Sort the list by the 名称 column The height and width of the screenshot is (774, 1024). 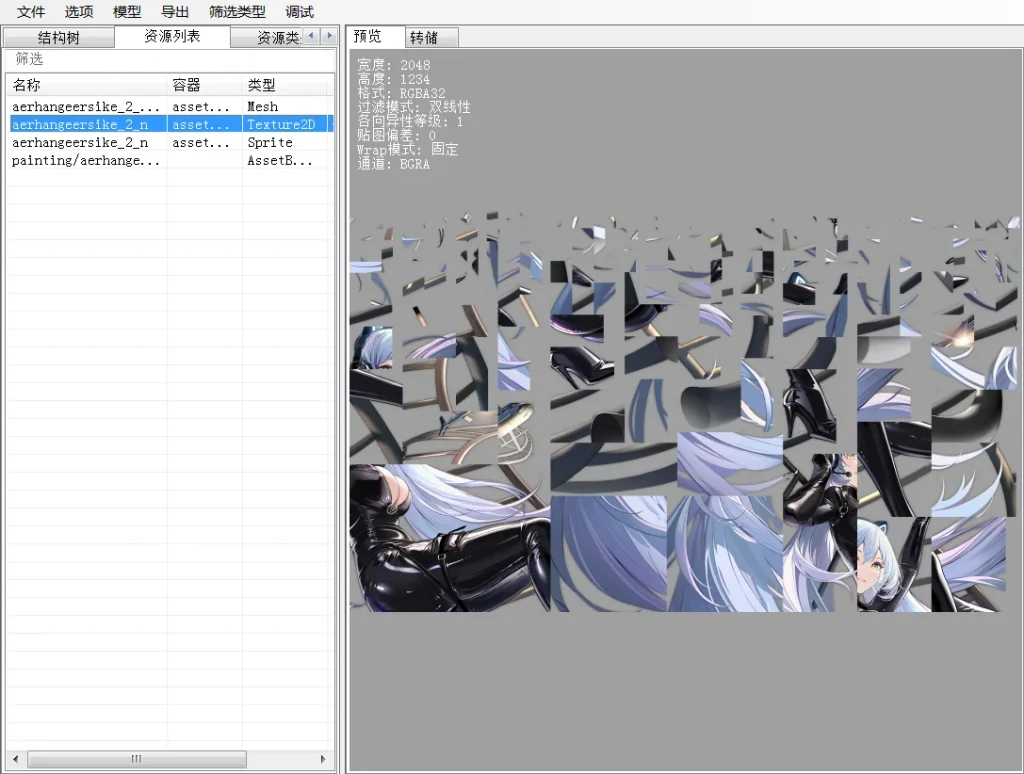(x=87, y=85)
